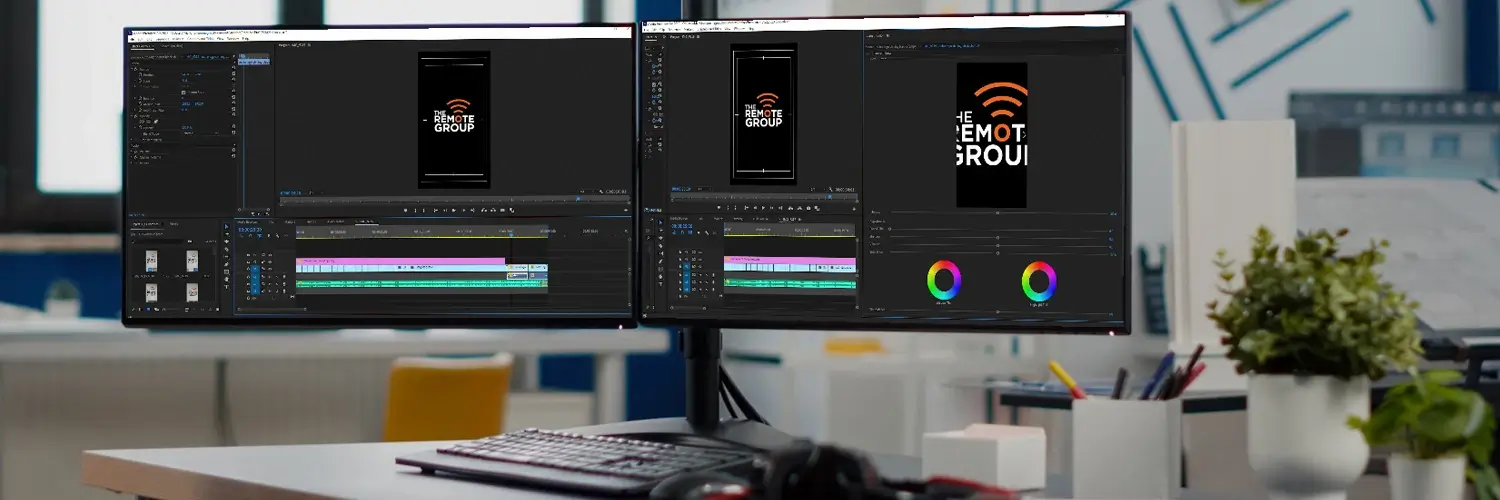Select the Selection tool on left monitor
The height and width of the screenshot is (500, 1500).
[x=226, y=226]
